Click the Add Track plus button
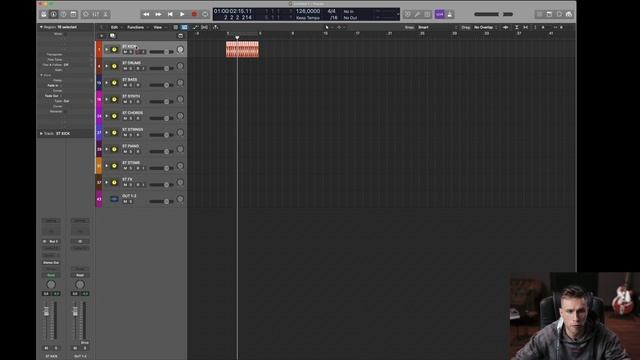Screen dimensions: 640x360 tap(102, 36)
